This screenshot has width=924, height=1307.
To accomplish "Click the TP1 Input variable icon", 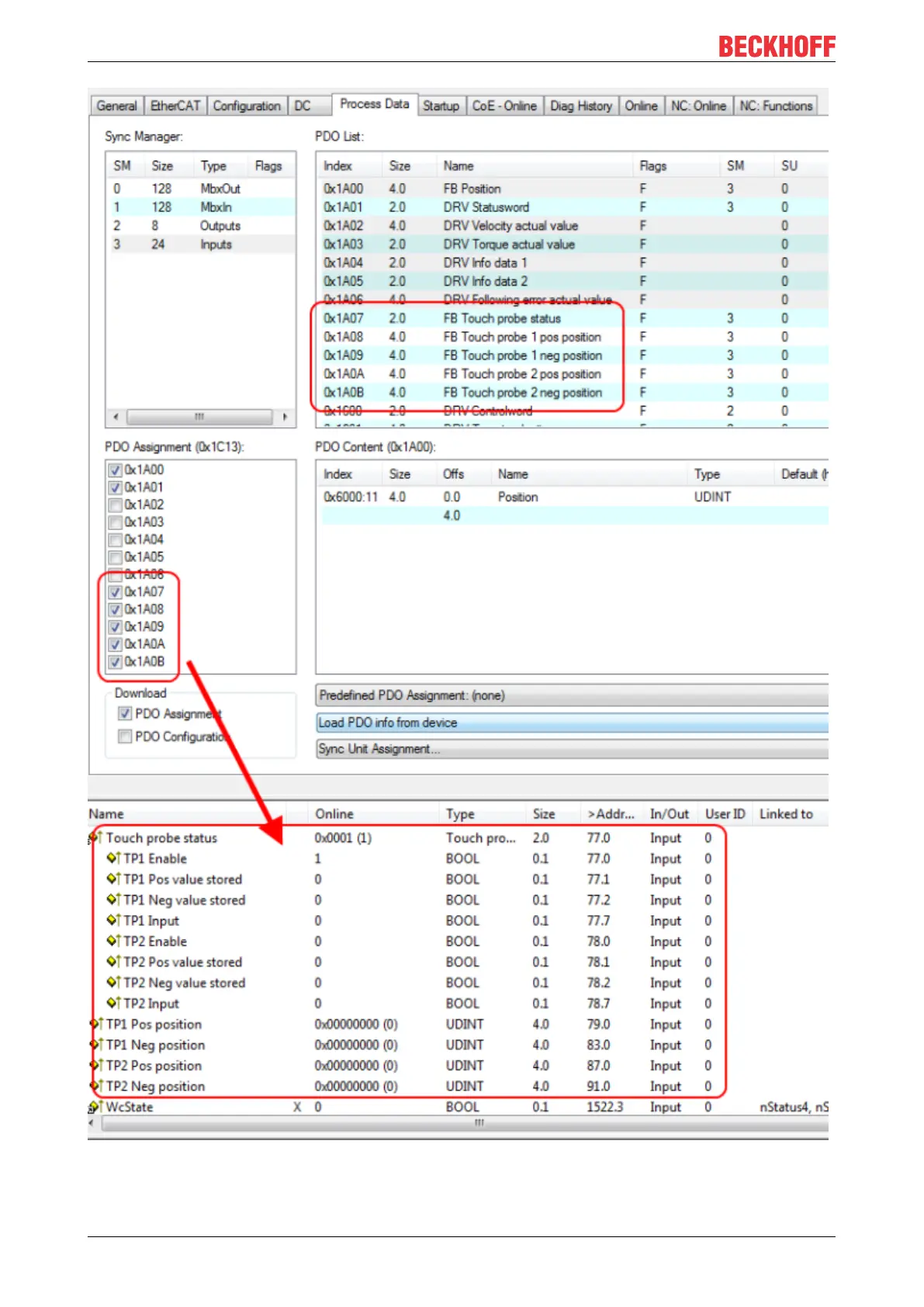I will 113,920.
